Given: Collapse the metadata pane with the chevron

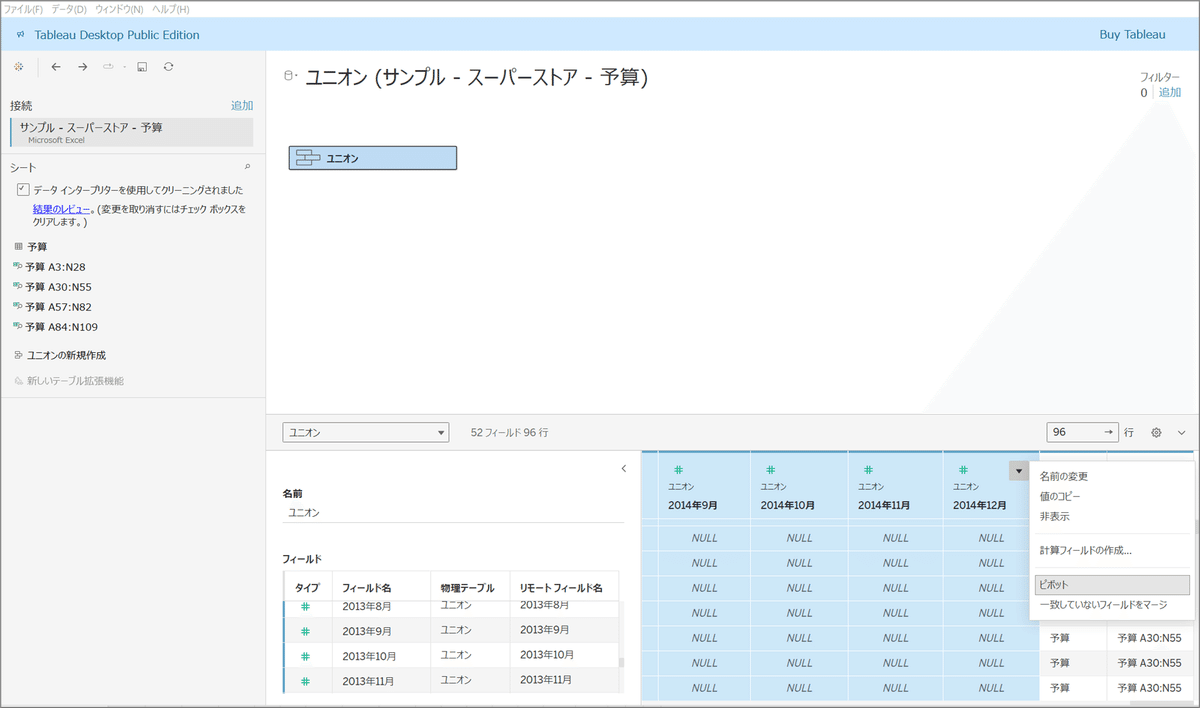Looking at the screenshot, I should pyautogui.click(x=623, y=468).
